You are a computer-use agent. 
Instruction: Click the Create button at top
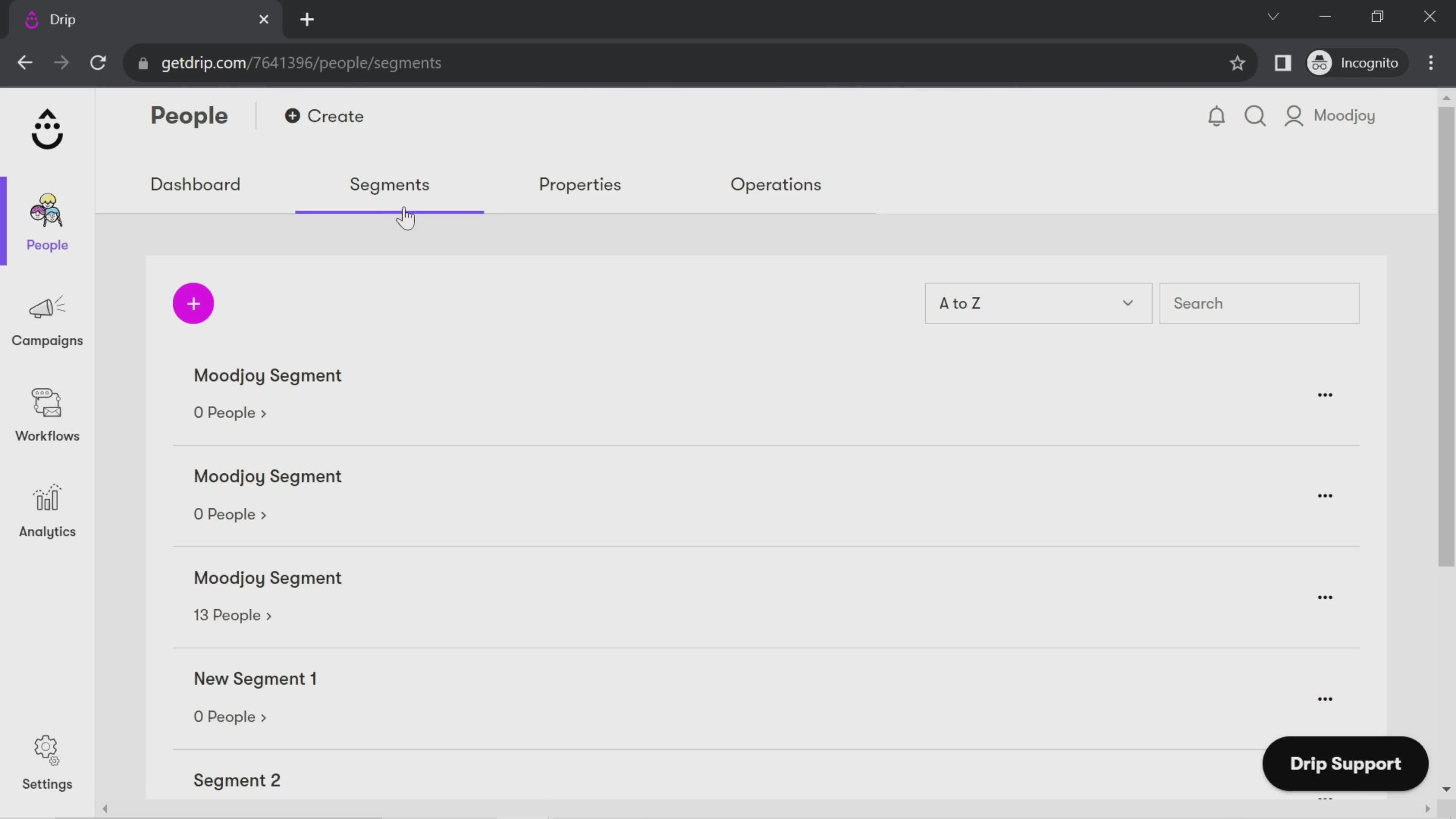point(324,116)
